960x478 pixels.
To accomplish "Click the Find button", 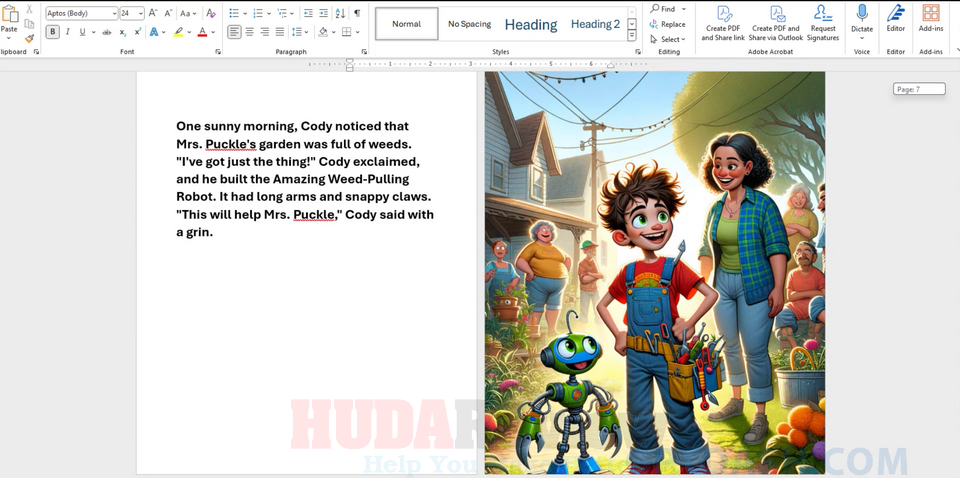I will coord(663,9).
